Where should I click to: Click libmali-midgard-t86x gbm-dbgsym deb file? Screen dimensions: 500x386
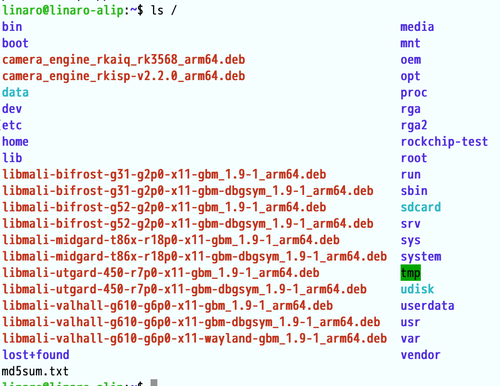point(194,256)
